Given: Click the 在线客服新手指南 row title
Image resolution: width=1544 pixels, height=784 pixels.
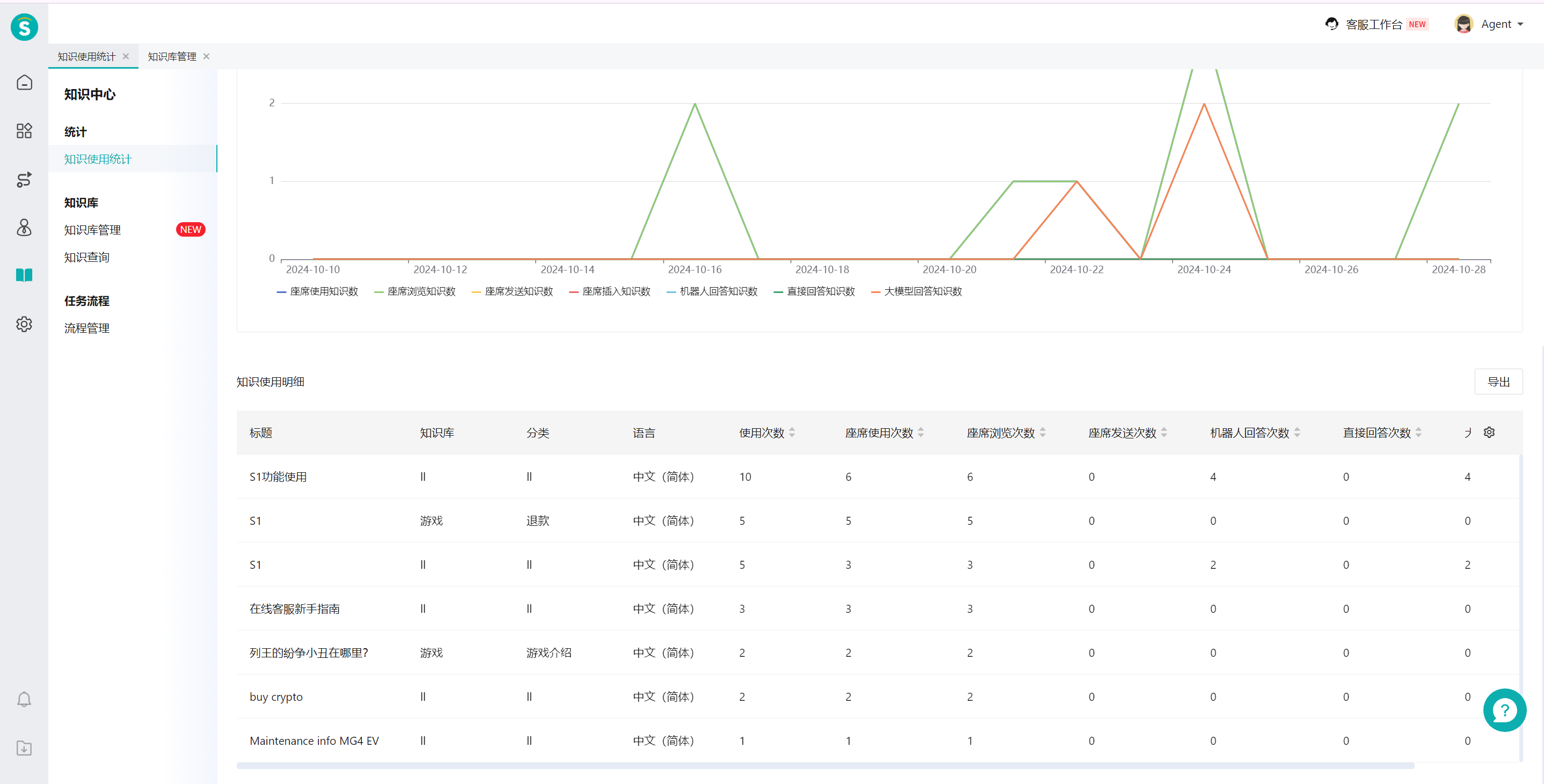Looking at the screenshot, I should tap(294, 609).
